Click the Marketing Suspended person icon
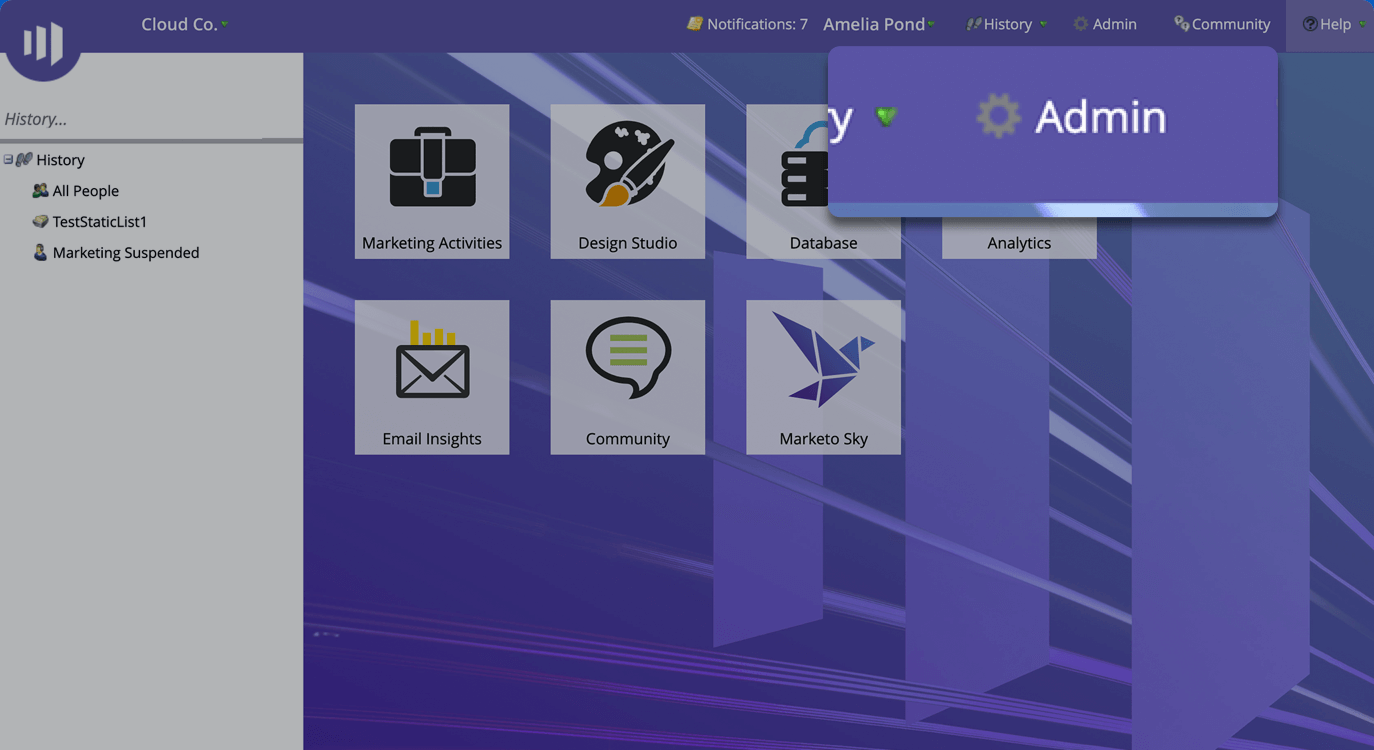 click(41, 253)
